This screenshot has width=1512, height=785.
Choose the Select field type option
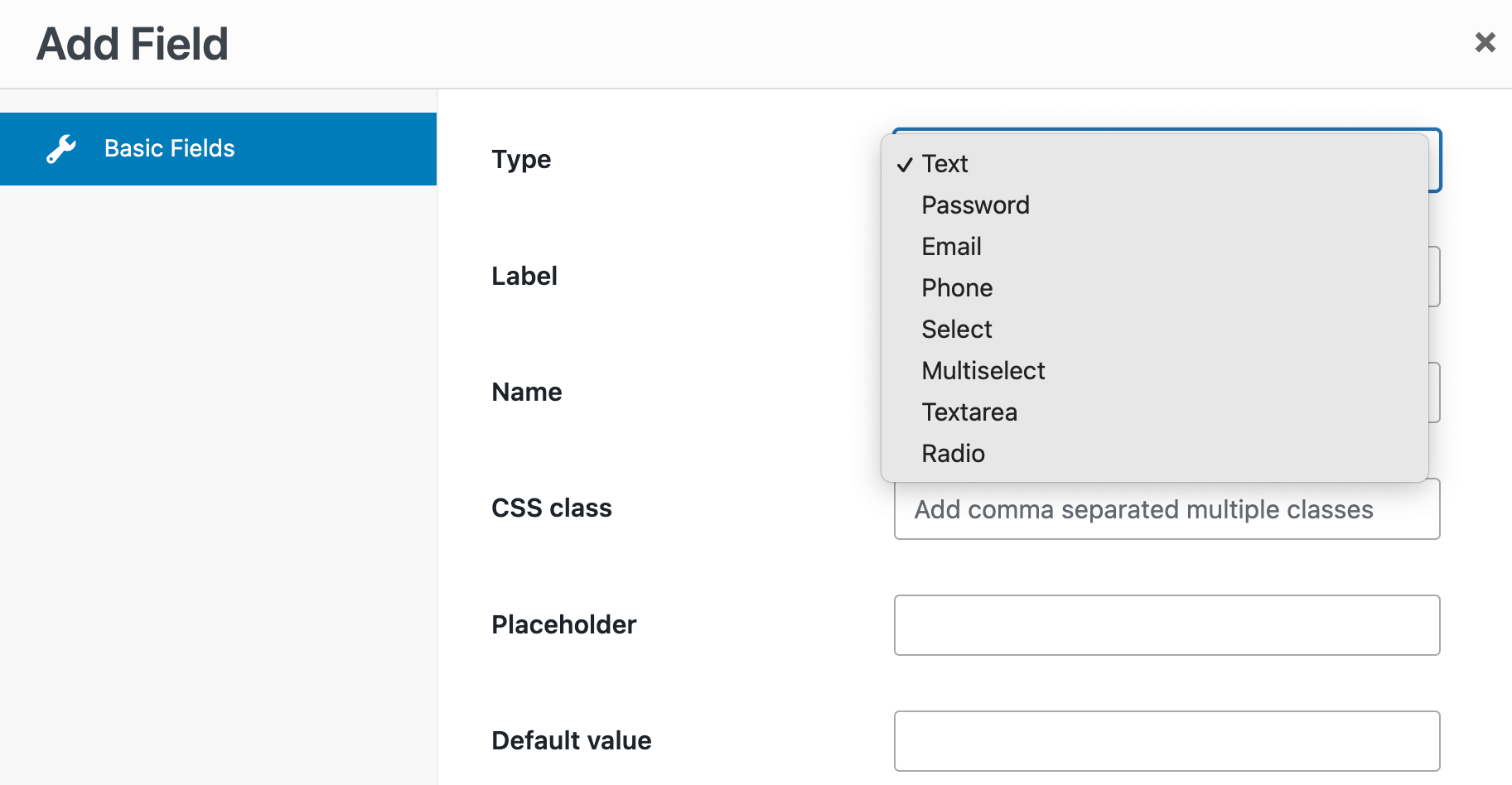click(x=956, y=330)
